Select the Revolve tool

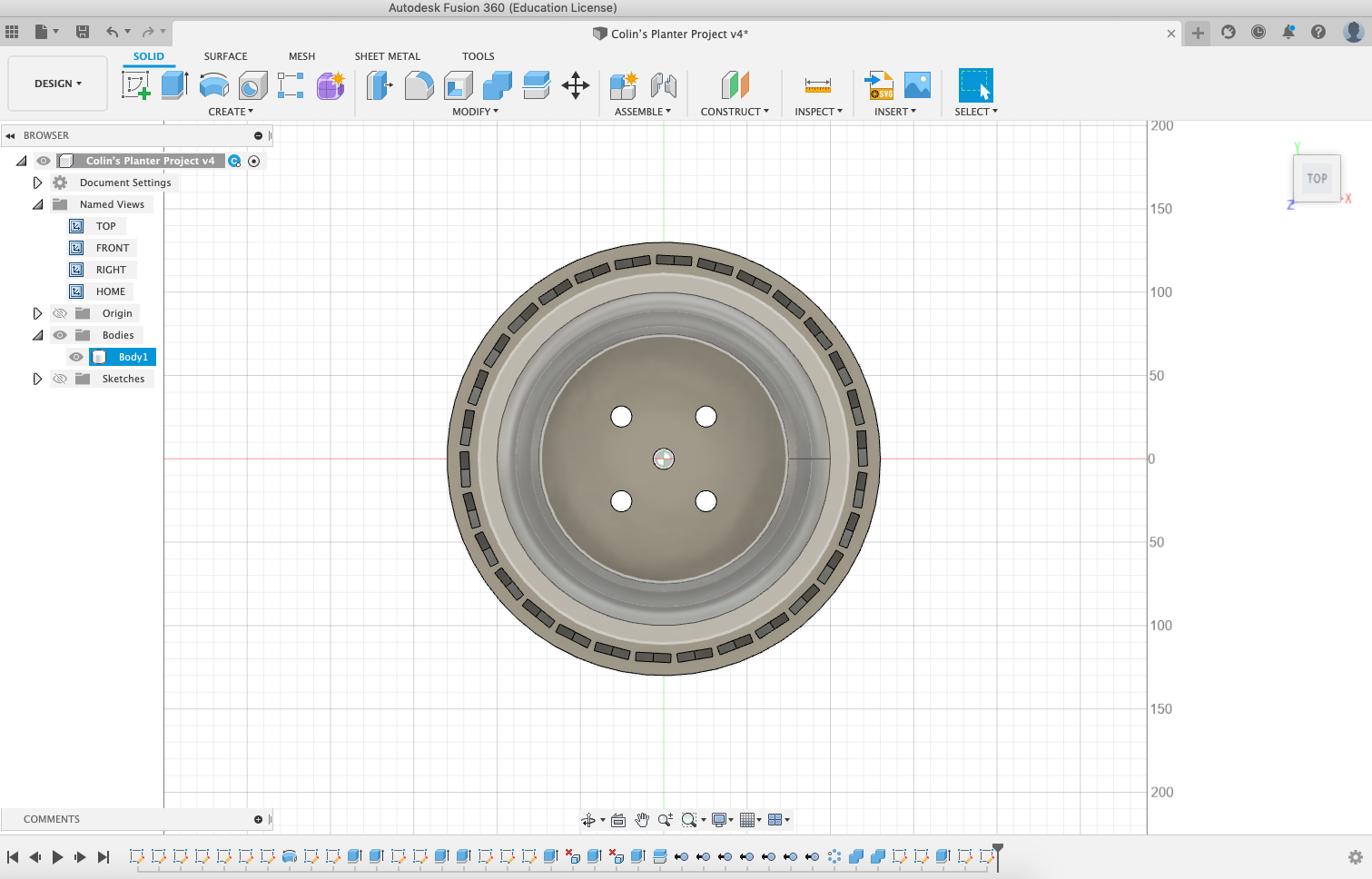point(213,84)
